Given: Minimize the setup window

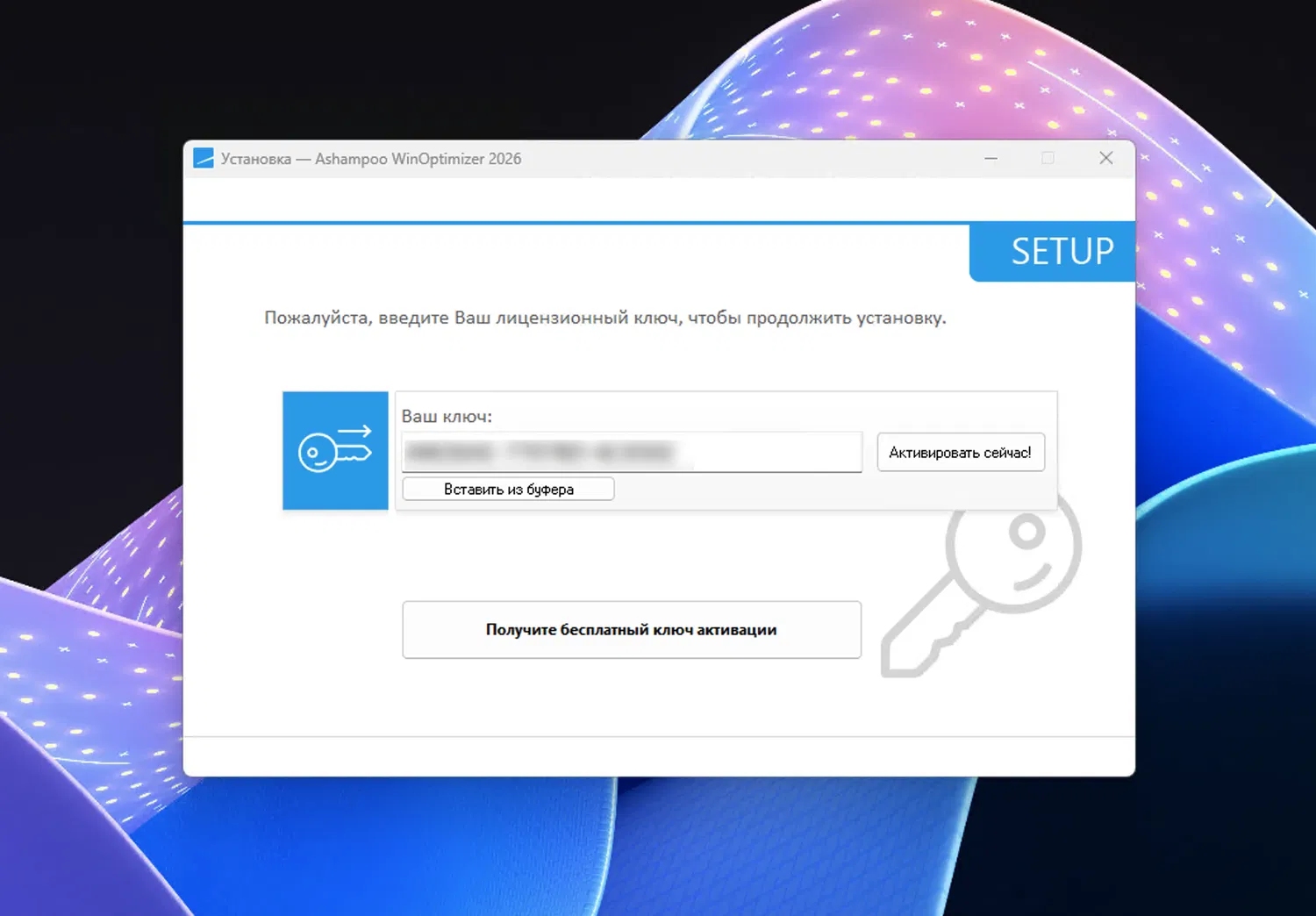Looking at the screenshot, I should click(x=991, y=158).
